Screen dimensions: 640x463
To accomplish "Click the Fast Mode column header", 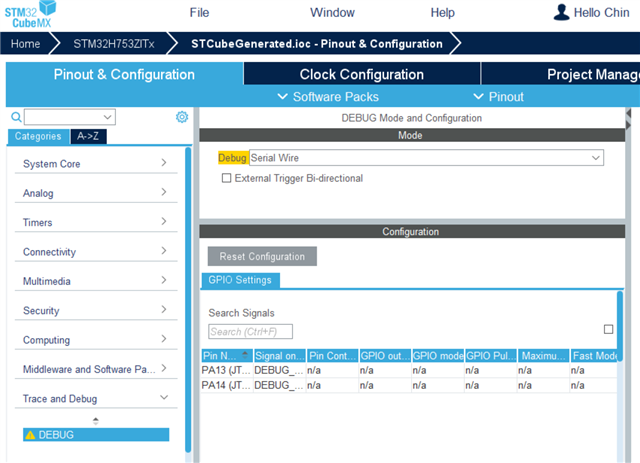I will [594, 356].
